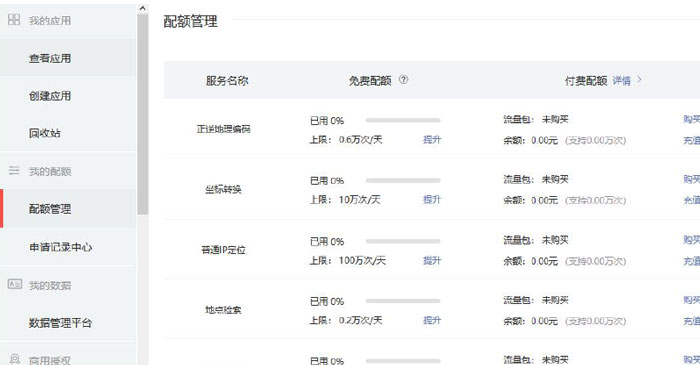700x365 pixels.
Task: Click 充值 link in 正逆地理编码 row
Action: pos(692,141)
